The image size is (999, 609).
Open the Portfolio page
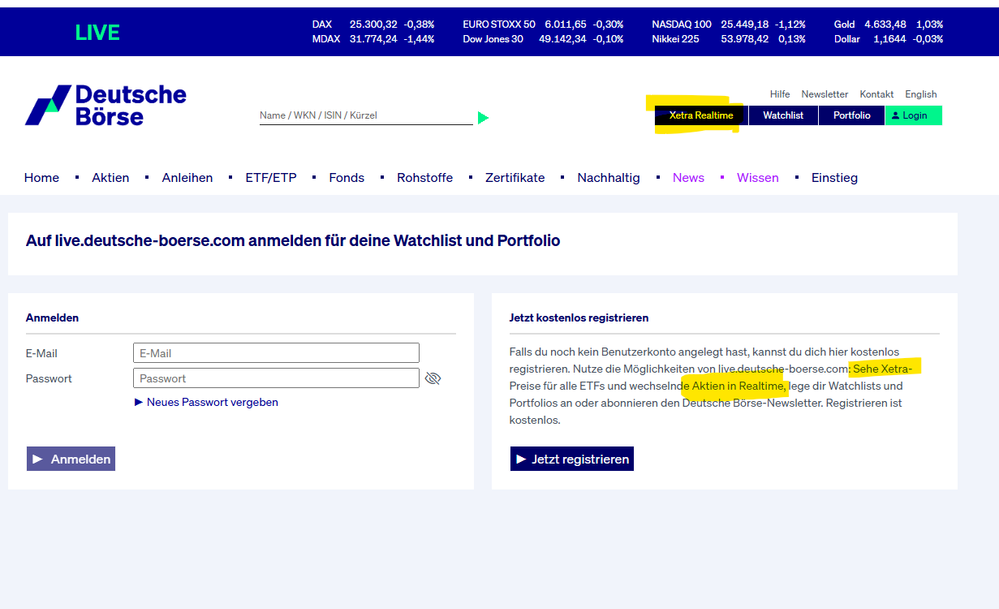pyautogui.click(x=851, y=116)
